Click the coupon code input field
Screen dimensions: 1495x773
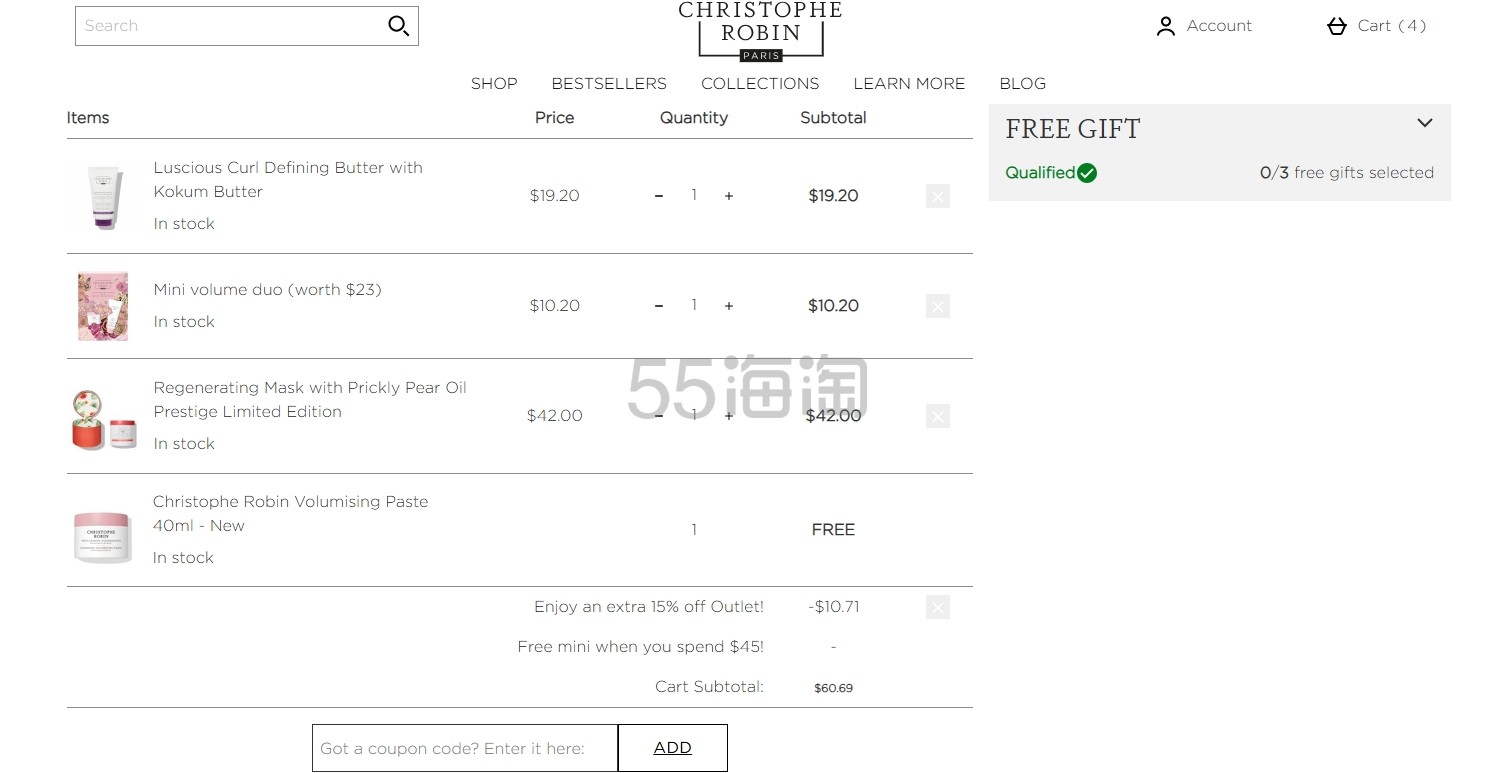coord(465,748)
